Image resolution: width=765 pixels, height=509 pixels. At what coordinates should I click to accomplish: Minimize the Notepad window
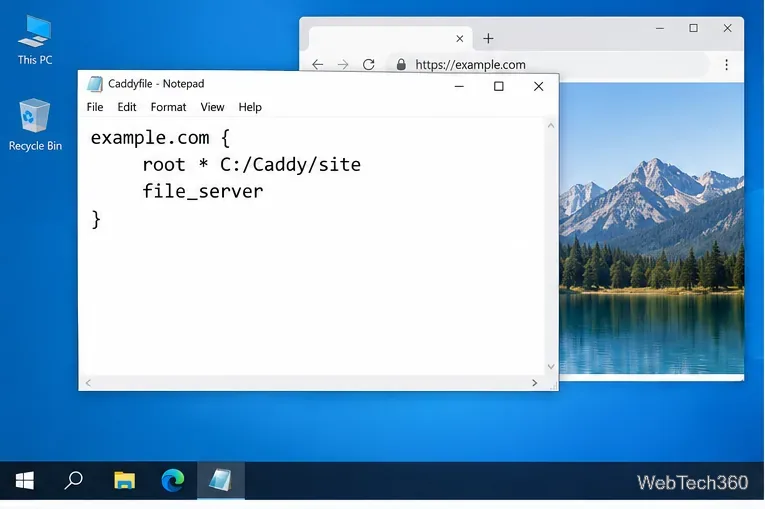[x=459, y=86]
